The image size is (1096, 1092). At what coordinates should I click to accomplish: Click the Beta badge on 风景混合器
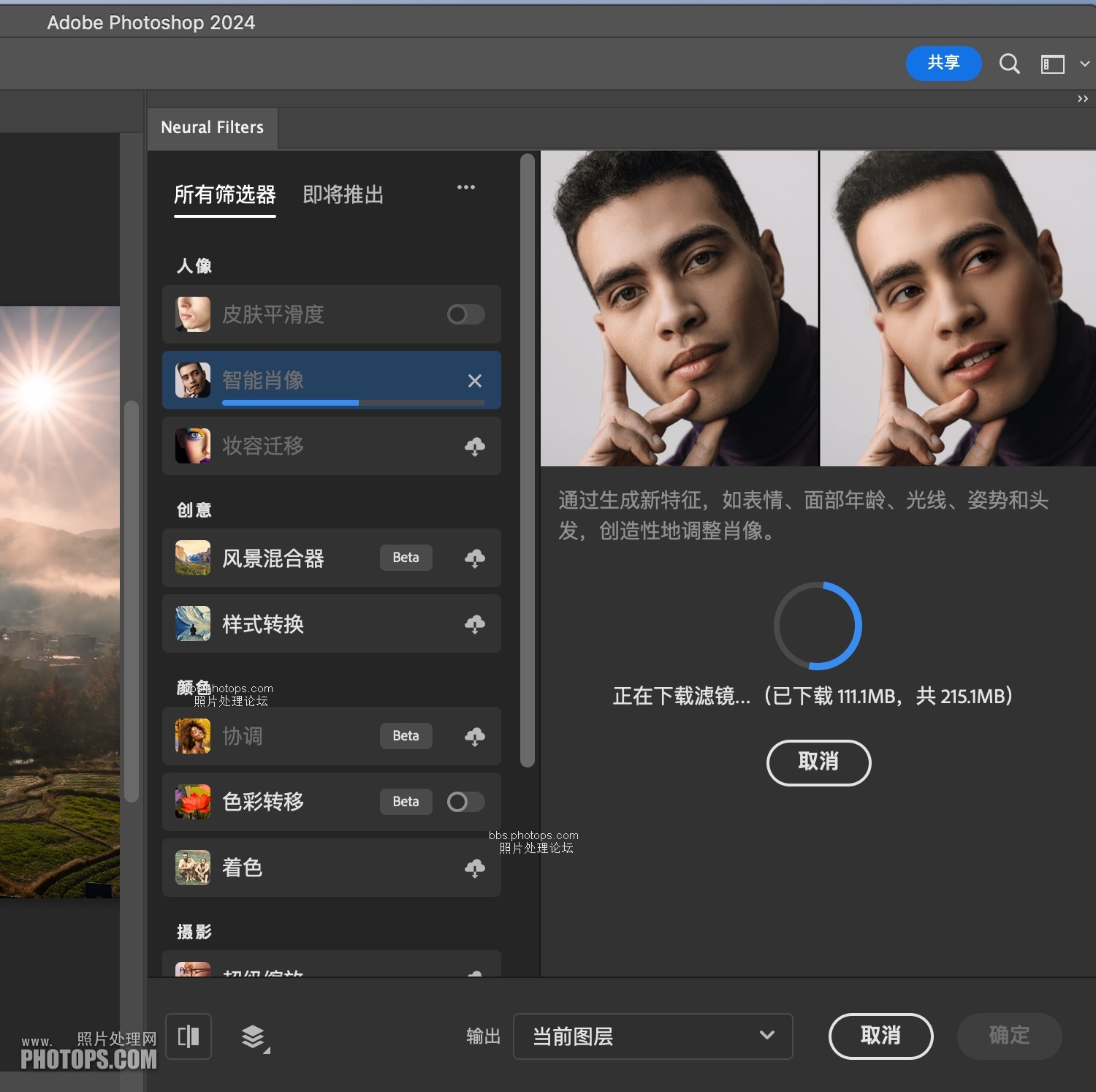[406, 558]
